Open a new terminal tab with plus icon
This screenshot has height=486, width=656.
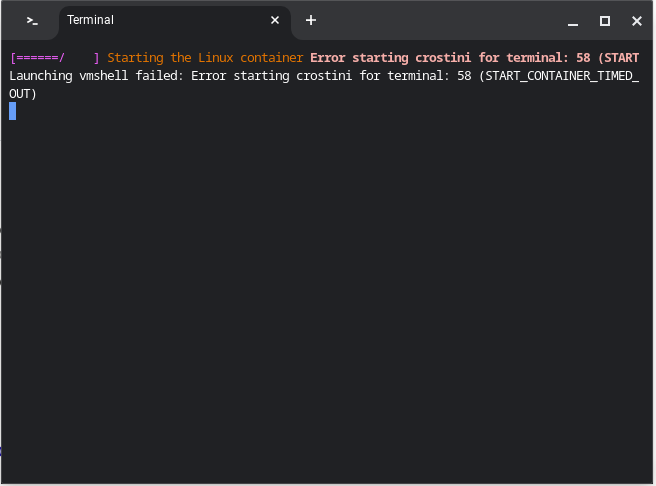(x=310, y=20)
